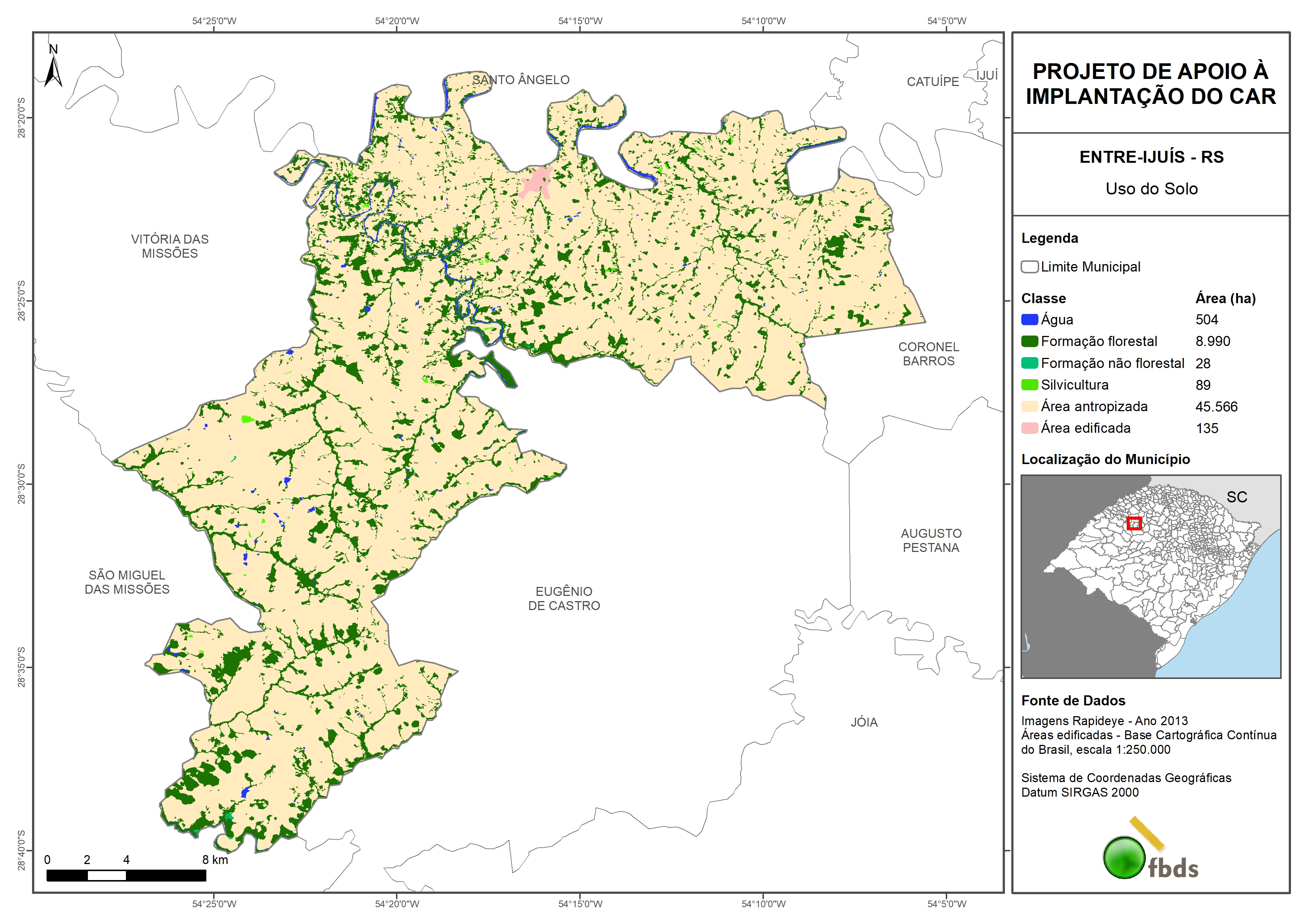Click the EUGÊNIO DE CASTRO label
The image size is (1307, 924).
point(564,598)
